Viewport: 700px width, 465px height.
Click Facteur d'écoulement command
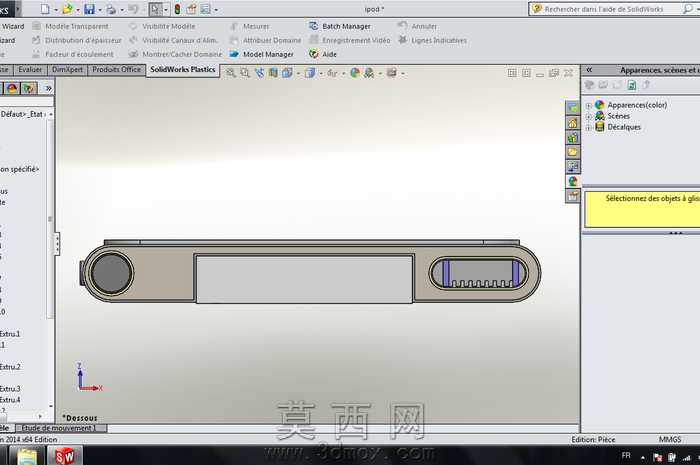point(73,54)
